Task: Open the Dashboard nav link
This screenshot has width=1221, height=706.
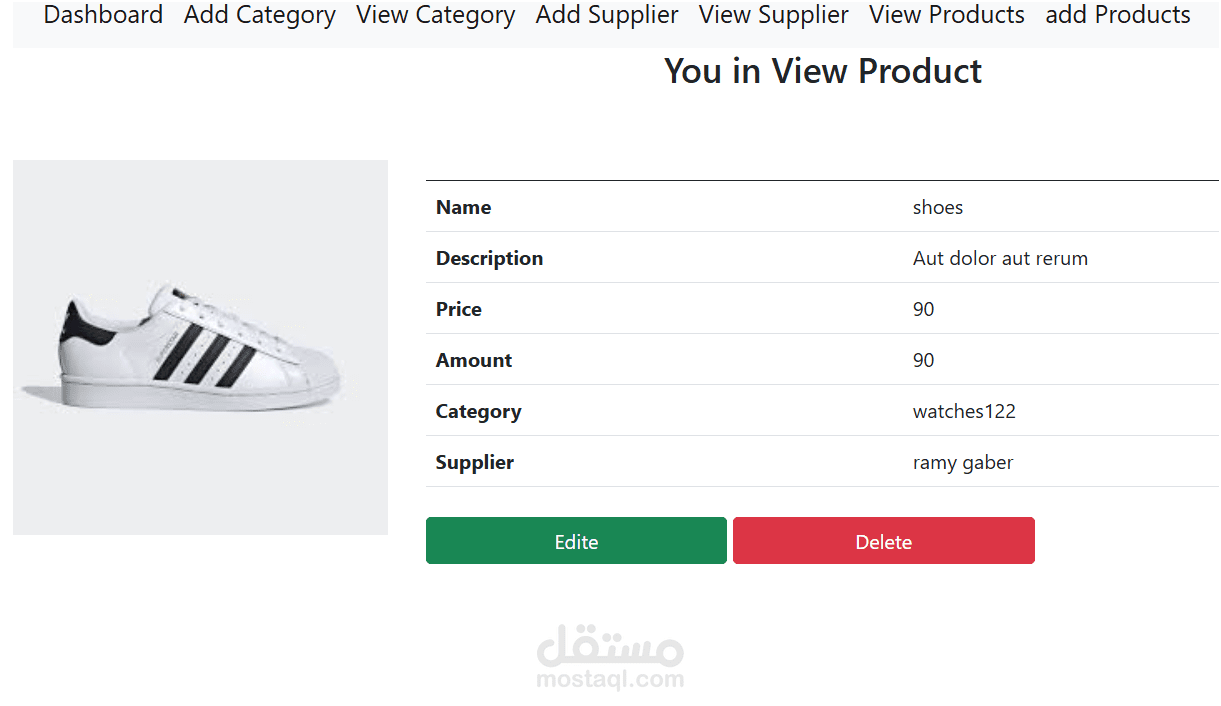Action: [x=103, y=16]
